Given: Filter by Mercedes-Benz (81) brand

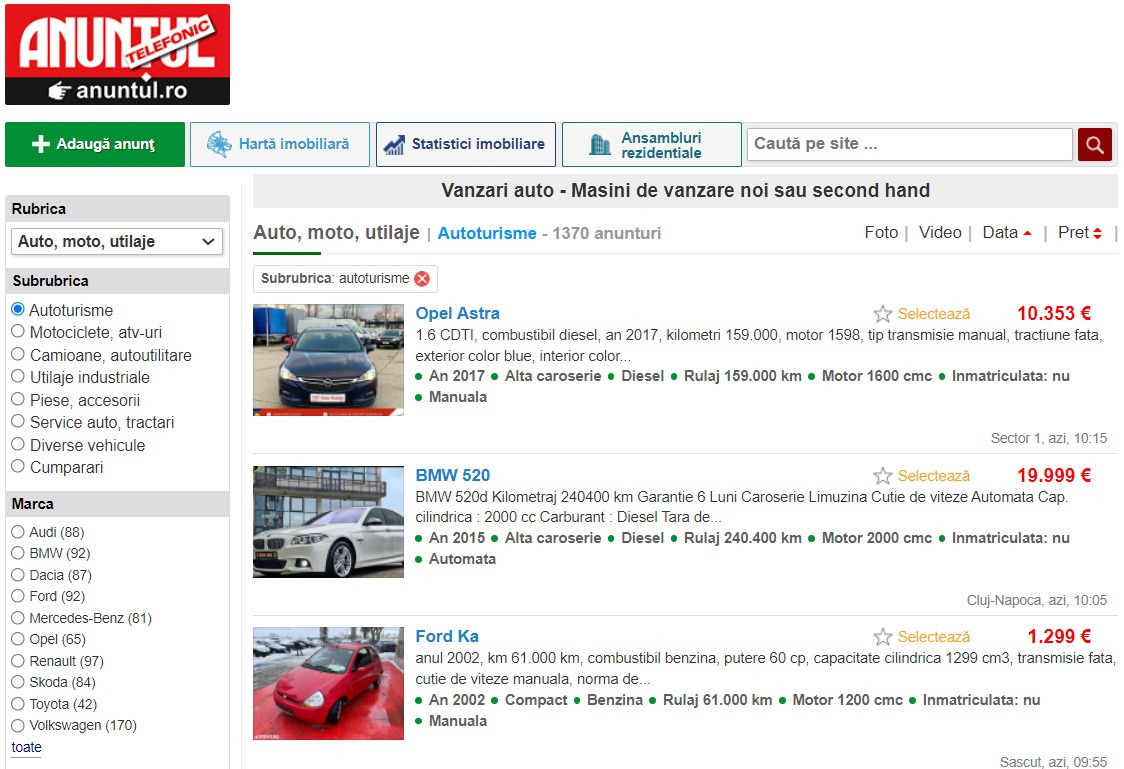Looking at the screenshot, I should click(x=18, y=618).
